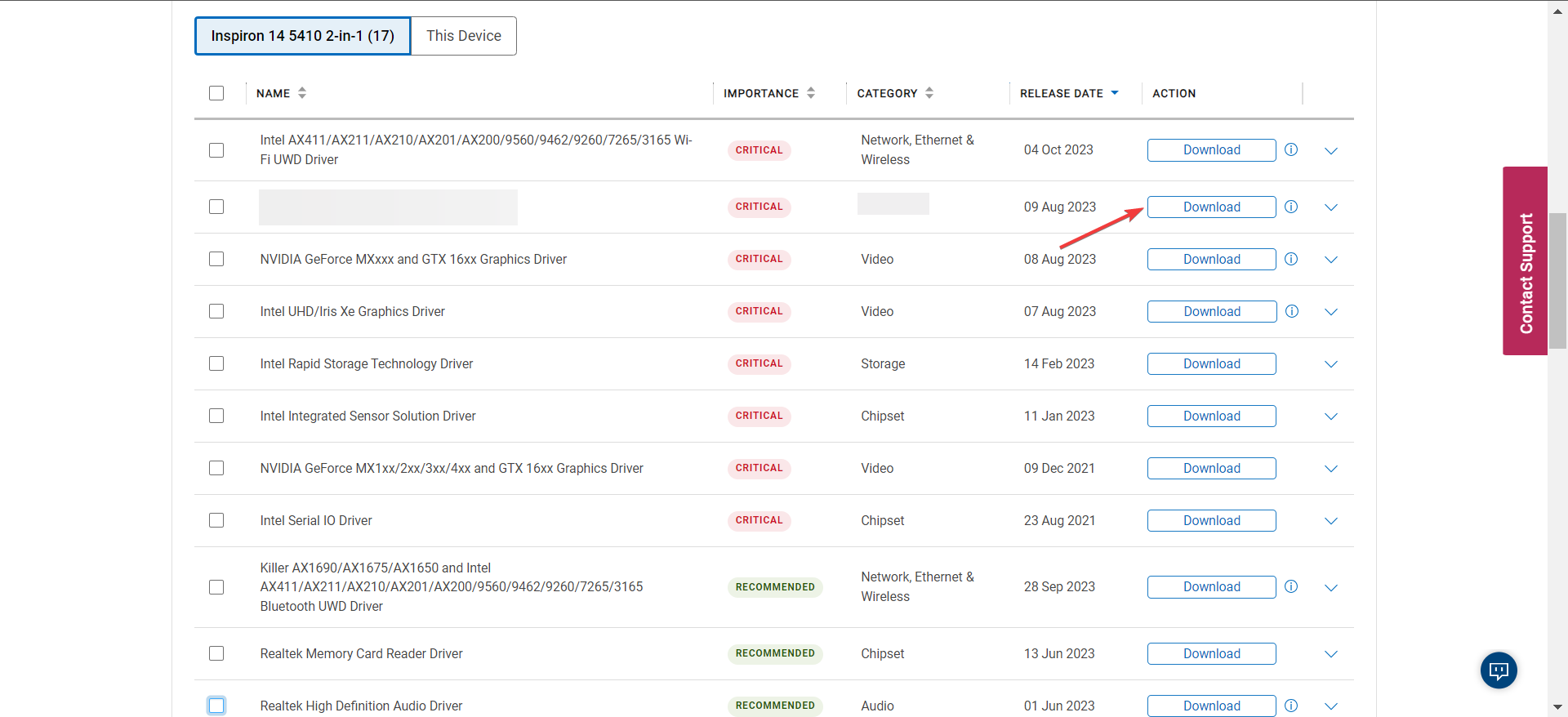Image resolution: width=1568 pixels, height=717 pixels.
Task: Expand Killer Bluetooth UWD Driver row
Action: pyautogui.click(x=1331, y=588)
